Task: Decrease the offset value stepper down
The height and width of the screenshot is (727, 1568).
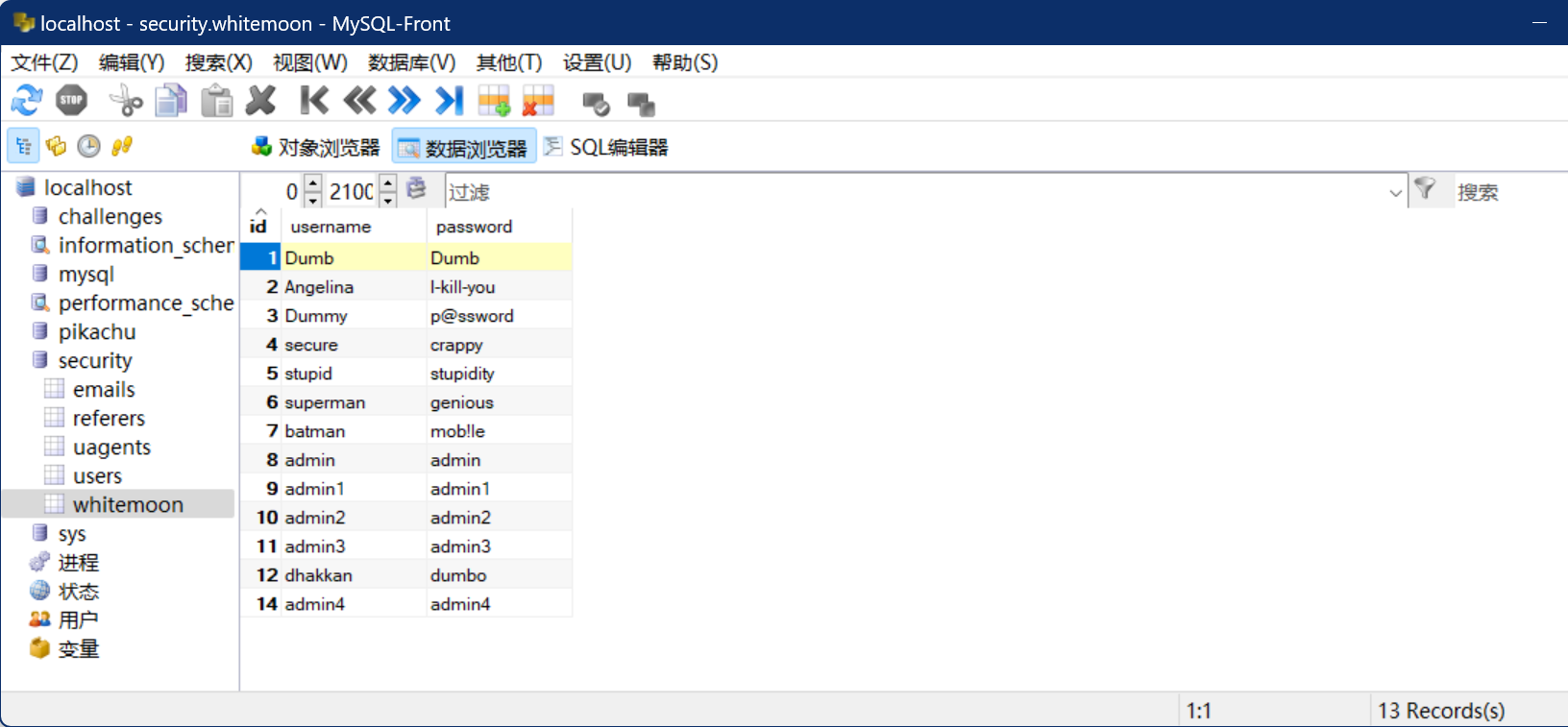Action: [313, 200]
